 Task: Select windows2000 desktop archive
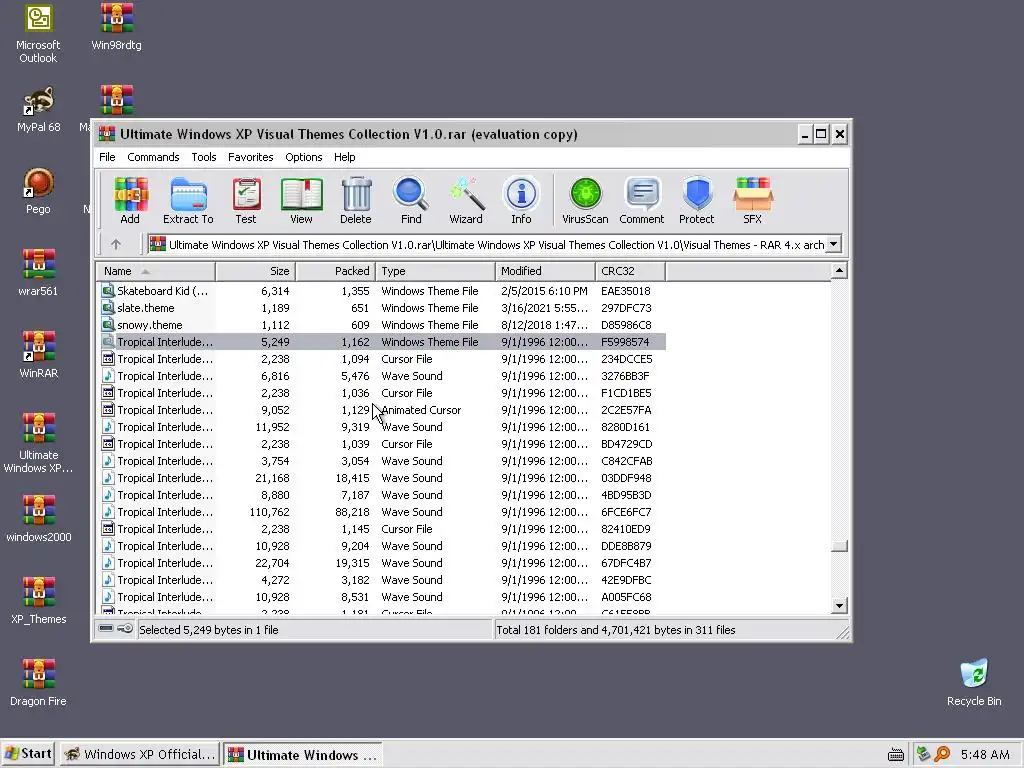pyautogui.click(x=38, y=520)
